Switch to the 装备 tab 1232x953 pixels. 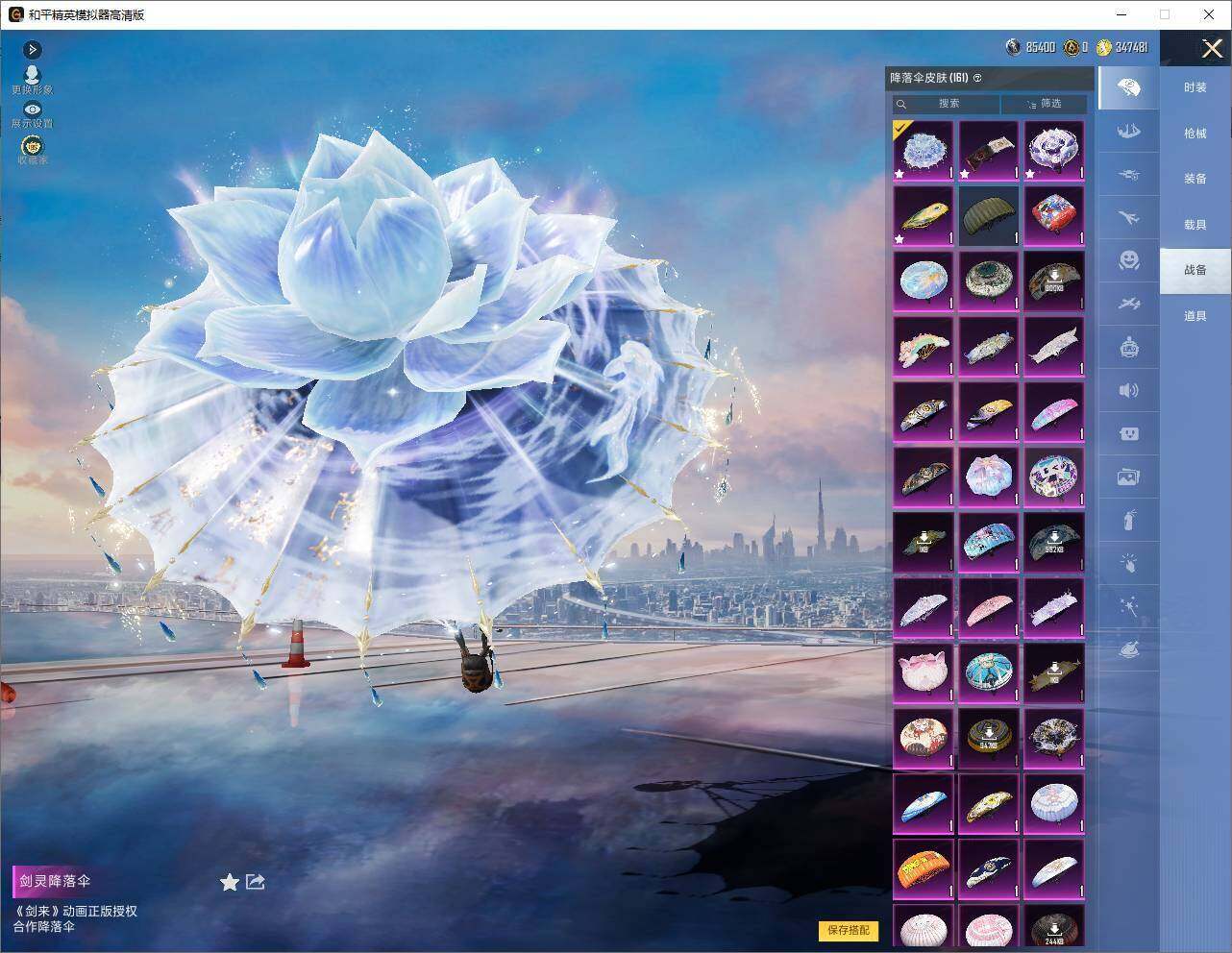(x=1195, y=179)
